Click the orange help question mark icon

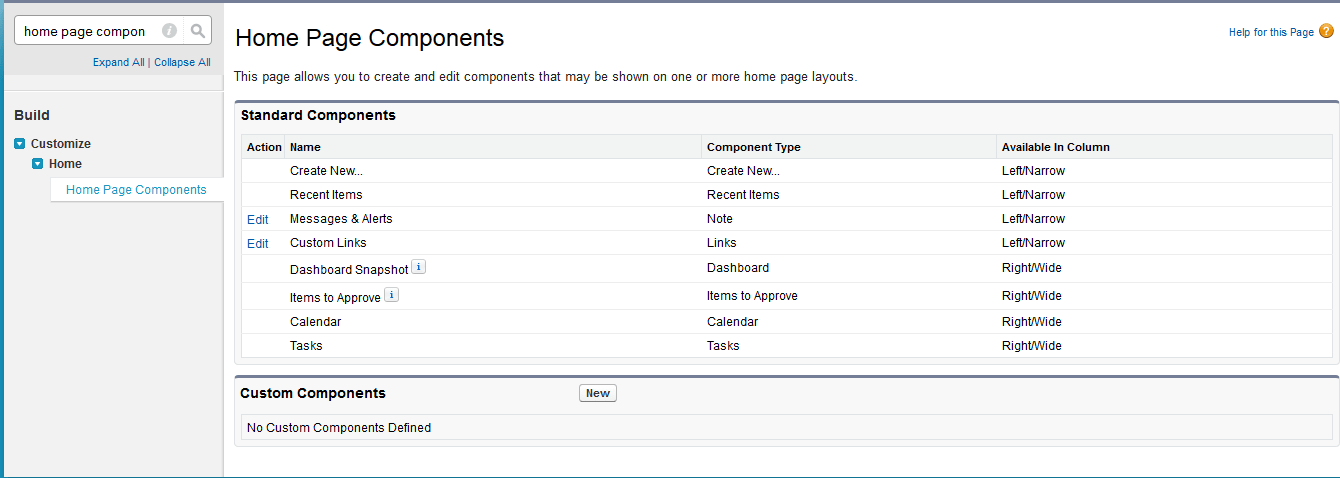coord(1326,32)
